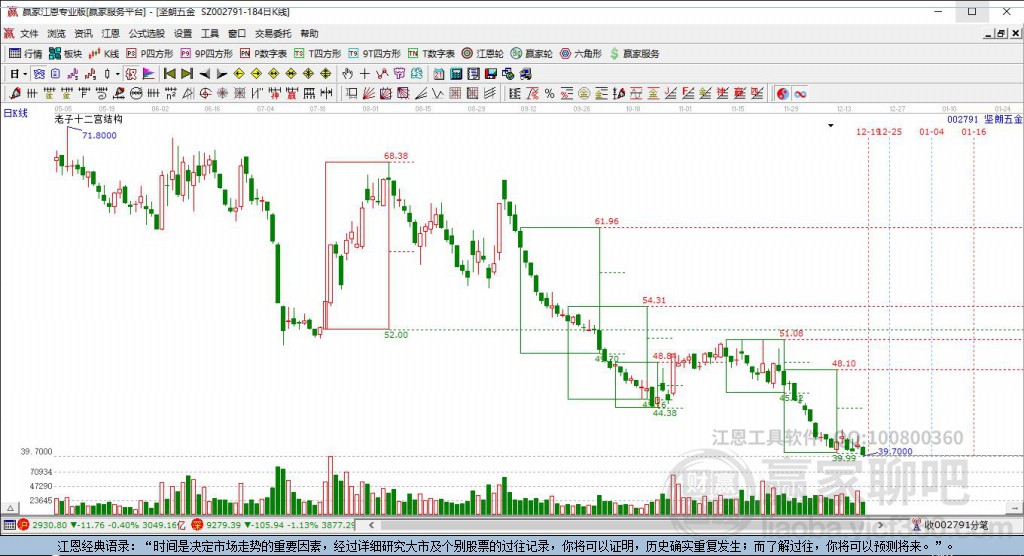The height and width of the screenshot is (556, 1024).
Task: Open the 江恩轮 tool
Action: [x=483, y=54]
